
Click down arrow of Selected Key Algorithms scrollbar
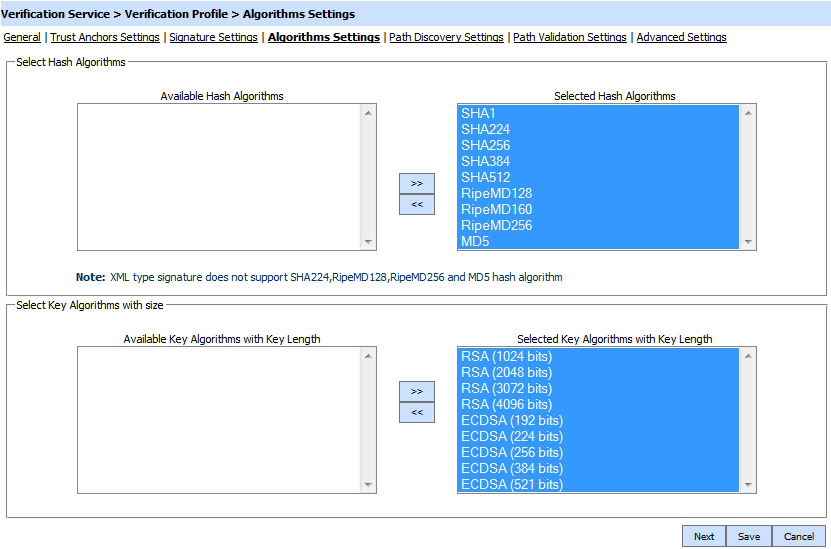748,484
